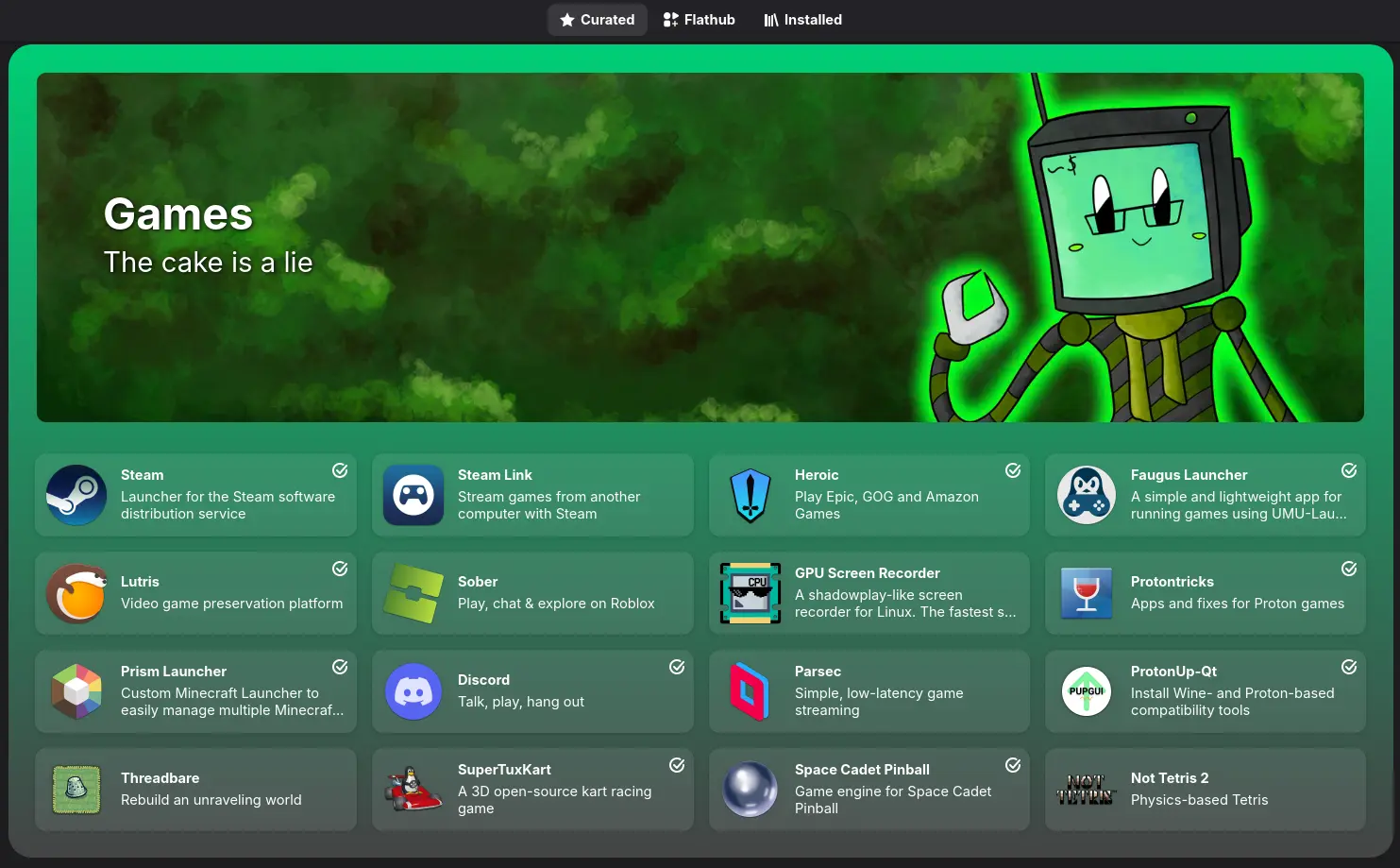Click the ProtonUp-Qt PUPGUI icon
The image size is (1400, 868).
pyautogui.click(x=1087, y=691)
